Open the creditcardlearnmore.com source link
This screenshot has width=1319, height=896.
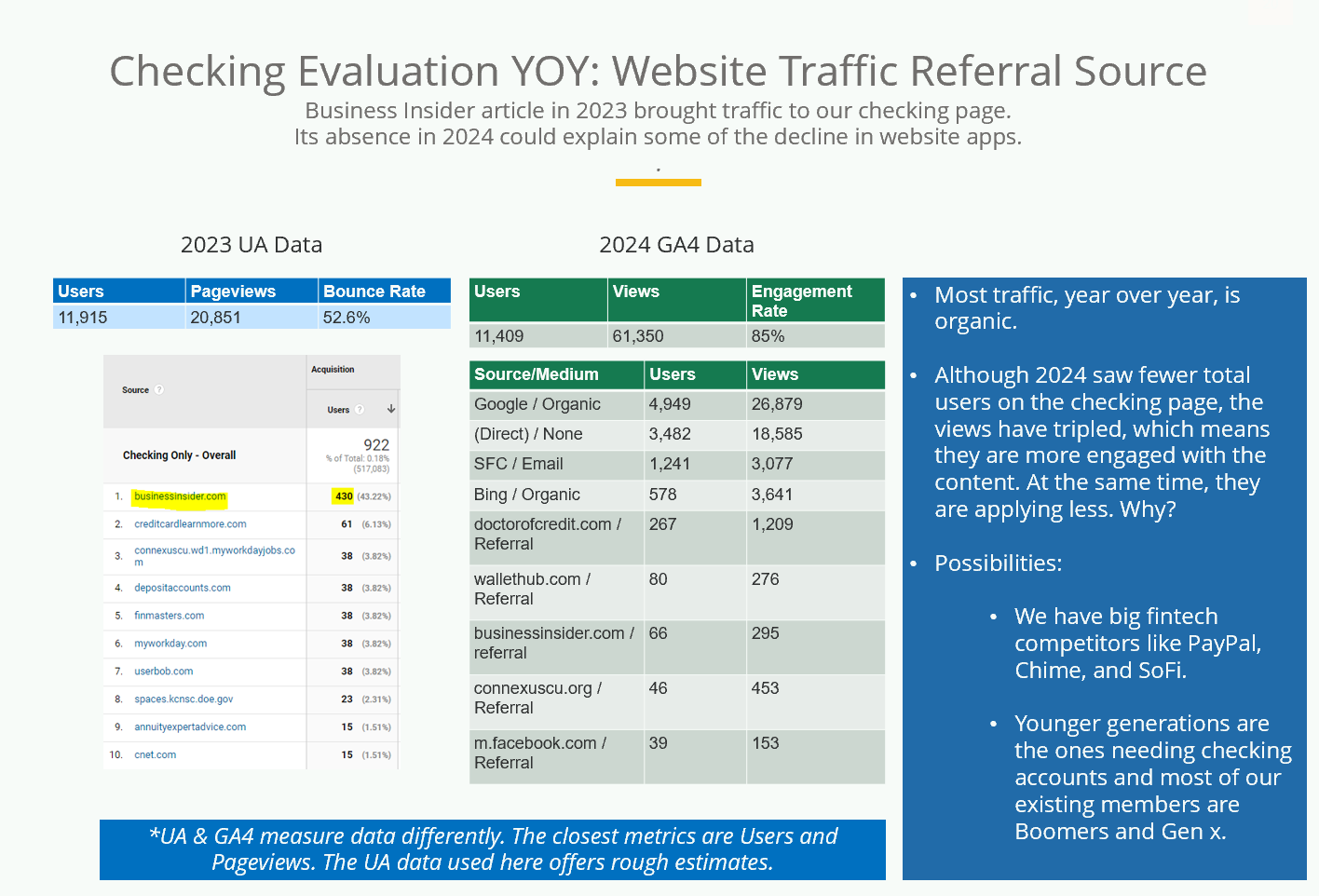click(x=190, y=524)
